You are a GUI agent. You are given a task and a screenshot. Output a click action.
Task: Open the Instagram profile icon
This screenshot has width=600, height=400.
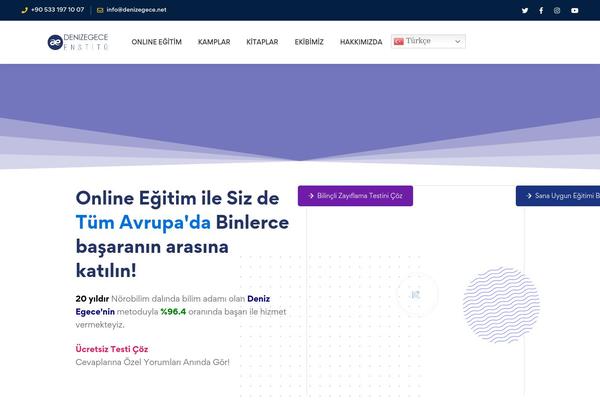[557, 10]
